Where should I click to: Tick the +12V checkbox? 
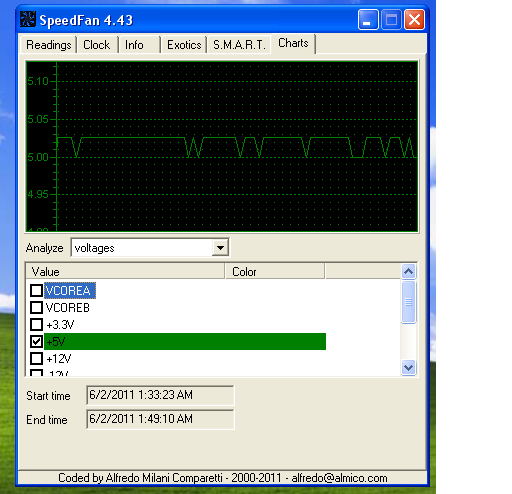[x=36, y=359]
